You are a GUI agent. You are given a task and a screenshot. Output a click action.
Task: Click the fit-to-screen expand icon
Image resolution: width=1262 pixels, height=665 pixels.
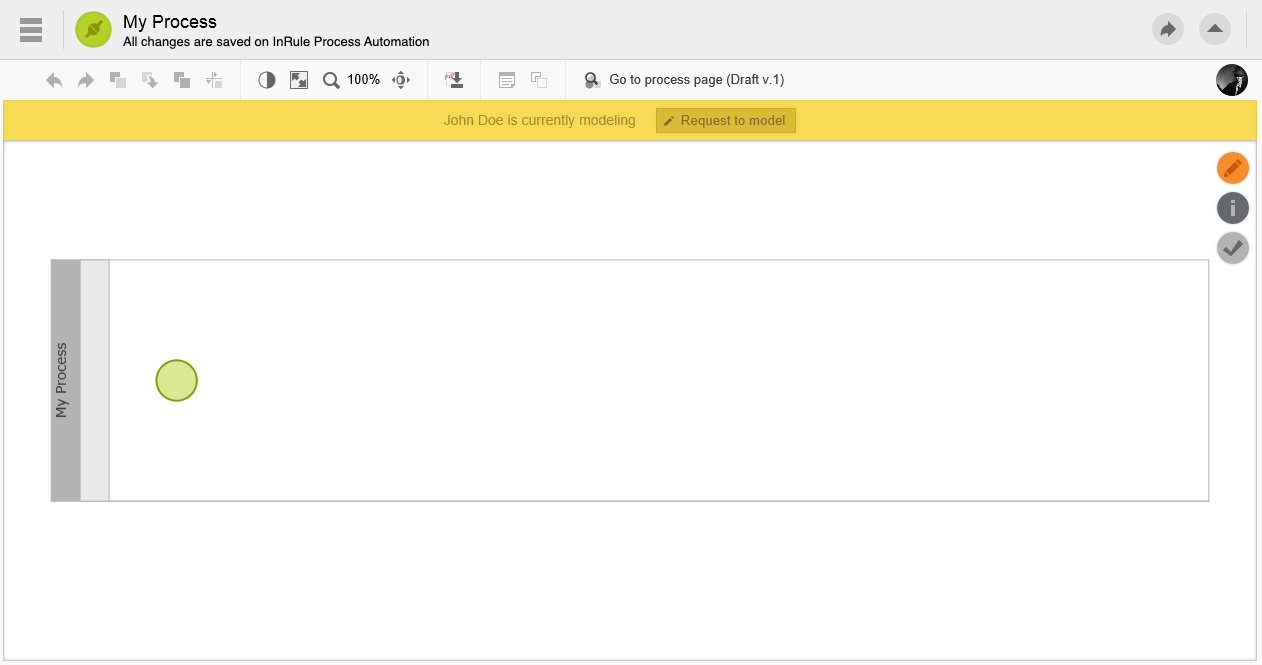pyautogui.click(x=299, y=80)
